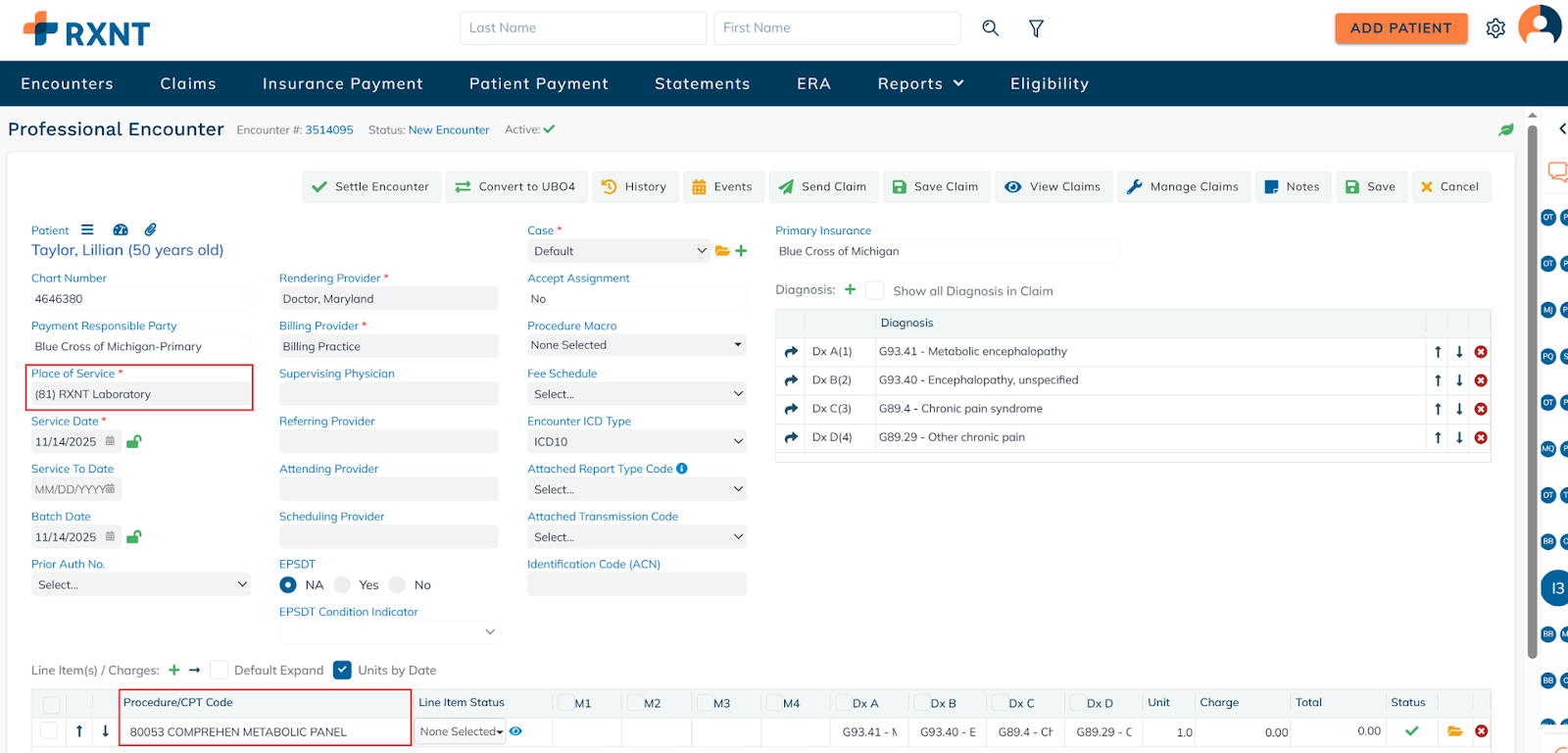
Task: Expand the Fee Schedule dropdown
Action: point(637,394)
